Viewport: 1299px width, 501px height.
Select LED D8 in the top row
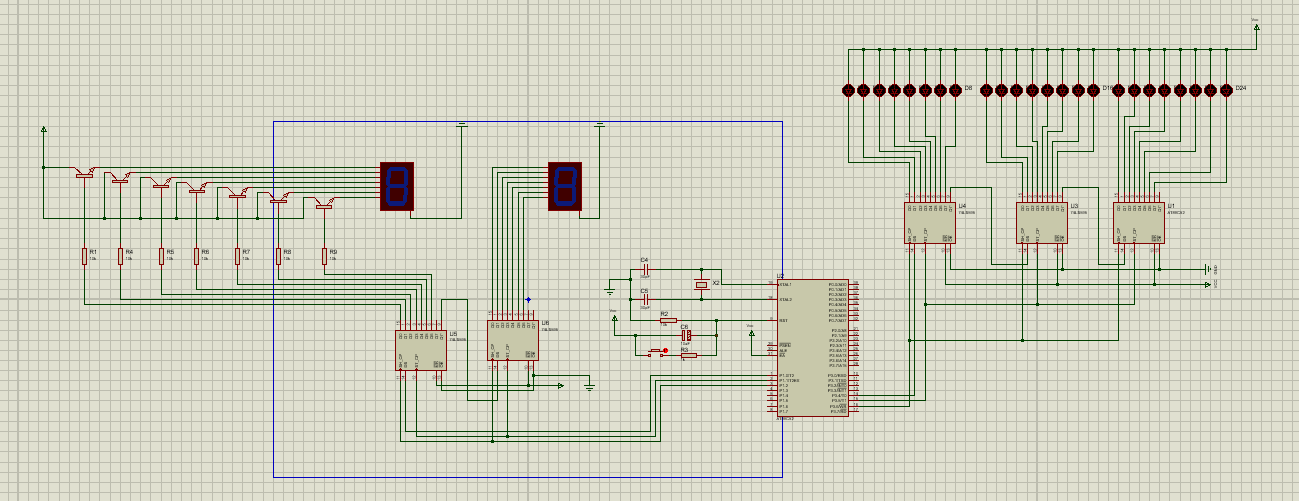pos(955,90)
